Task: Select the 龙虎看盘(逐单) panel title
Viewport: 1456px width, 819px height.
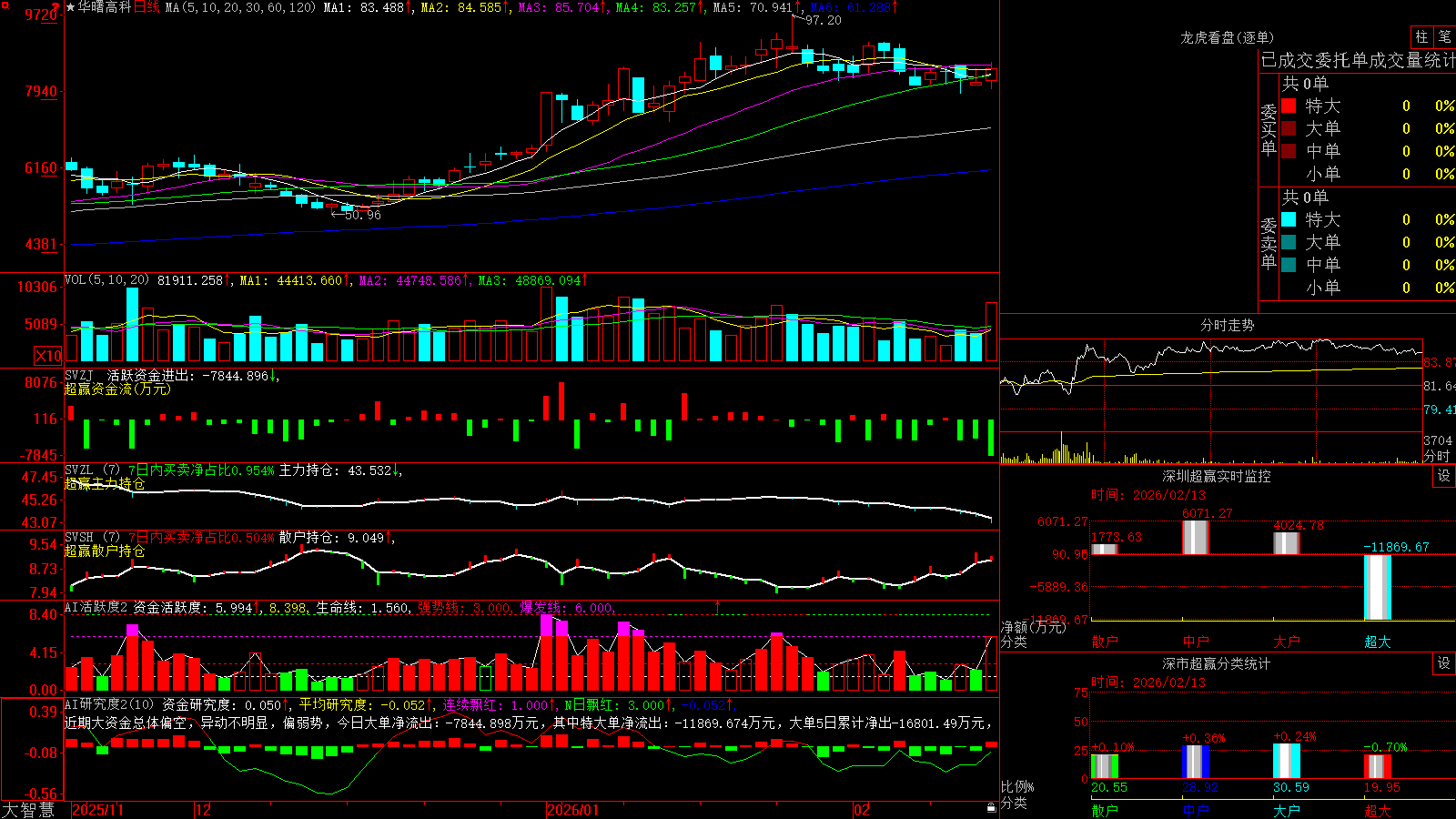Action: coord(1227,37)
